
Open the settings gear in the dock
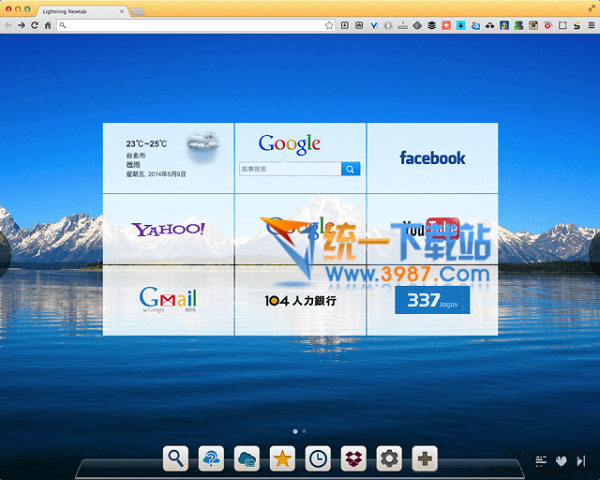click(x=389, y=459)
